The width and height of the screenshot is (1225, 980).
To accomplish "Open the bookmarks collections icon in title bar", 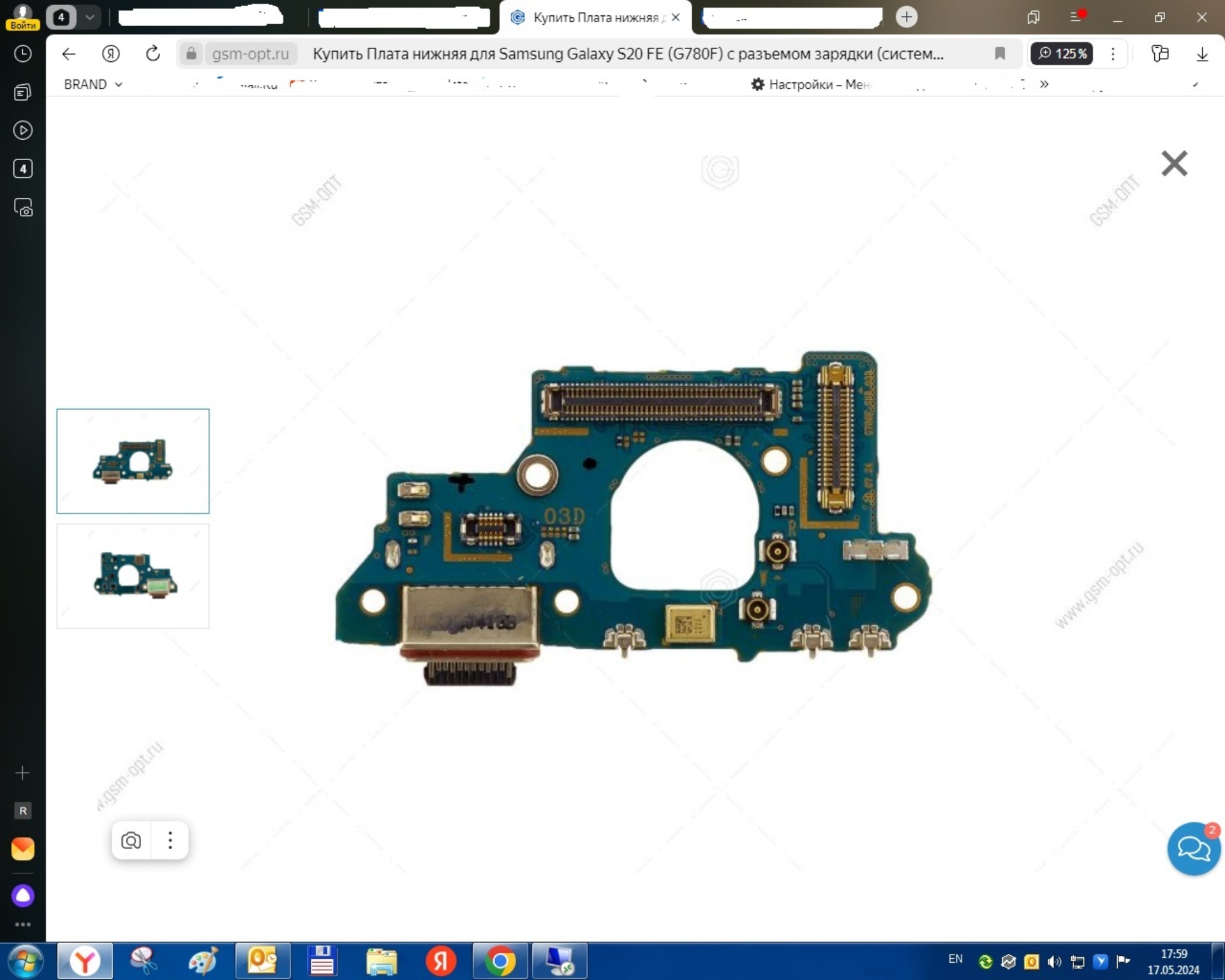I will coord(1034,17).
